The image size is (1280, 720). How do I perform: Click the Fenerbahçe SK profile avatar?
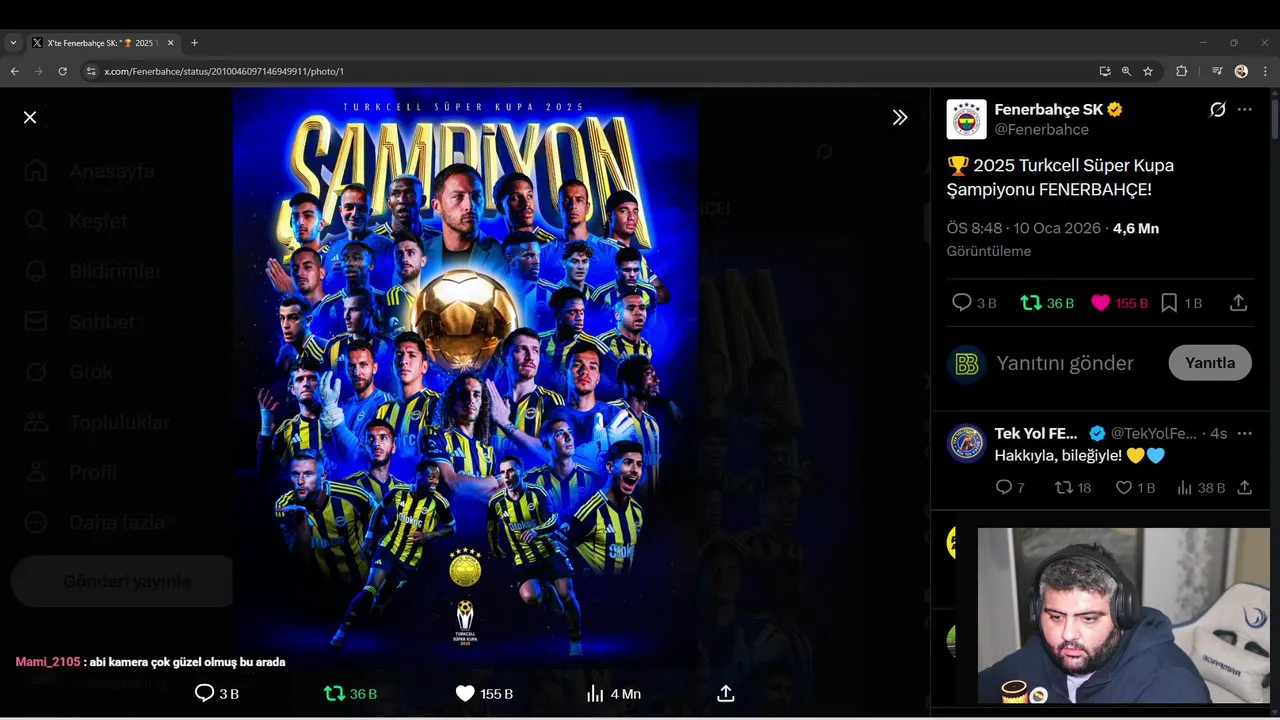pos(967,119)
